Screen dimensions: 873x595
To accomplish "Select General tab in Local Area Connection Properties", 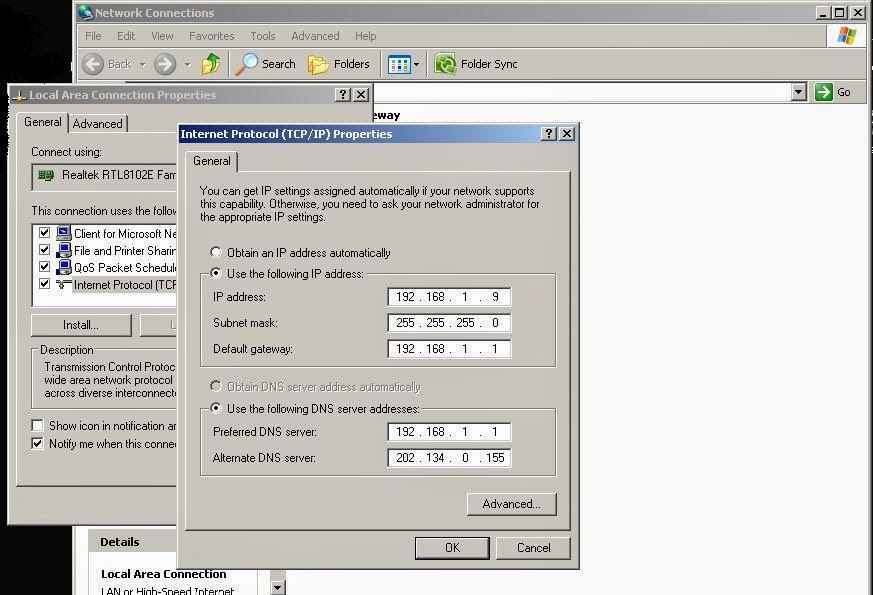I will tap(43, 122).
